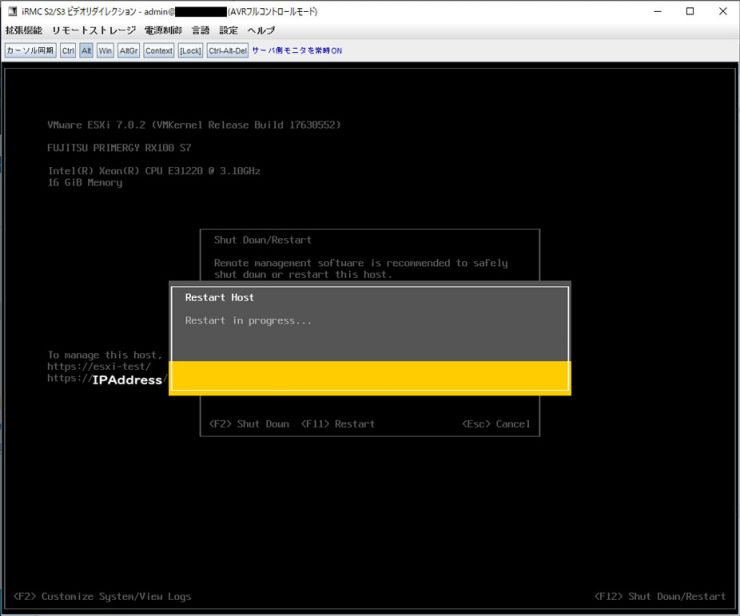This screenshot has height=616, width=740.
Task: Click the '<F2> Shut Down' option
Action: click(x=249, y=424)
